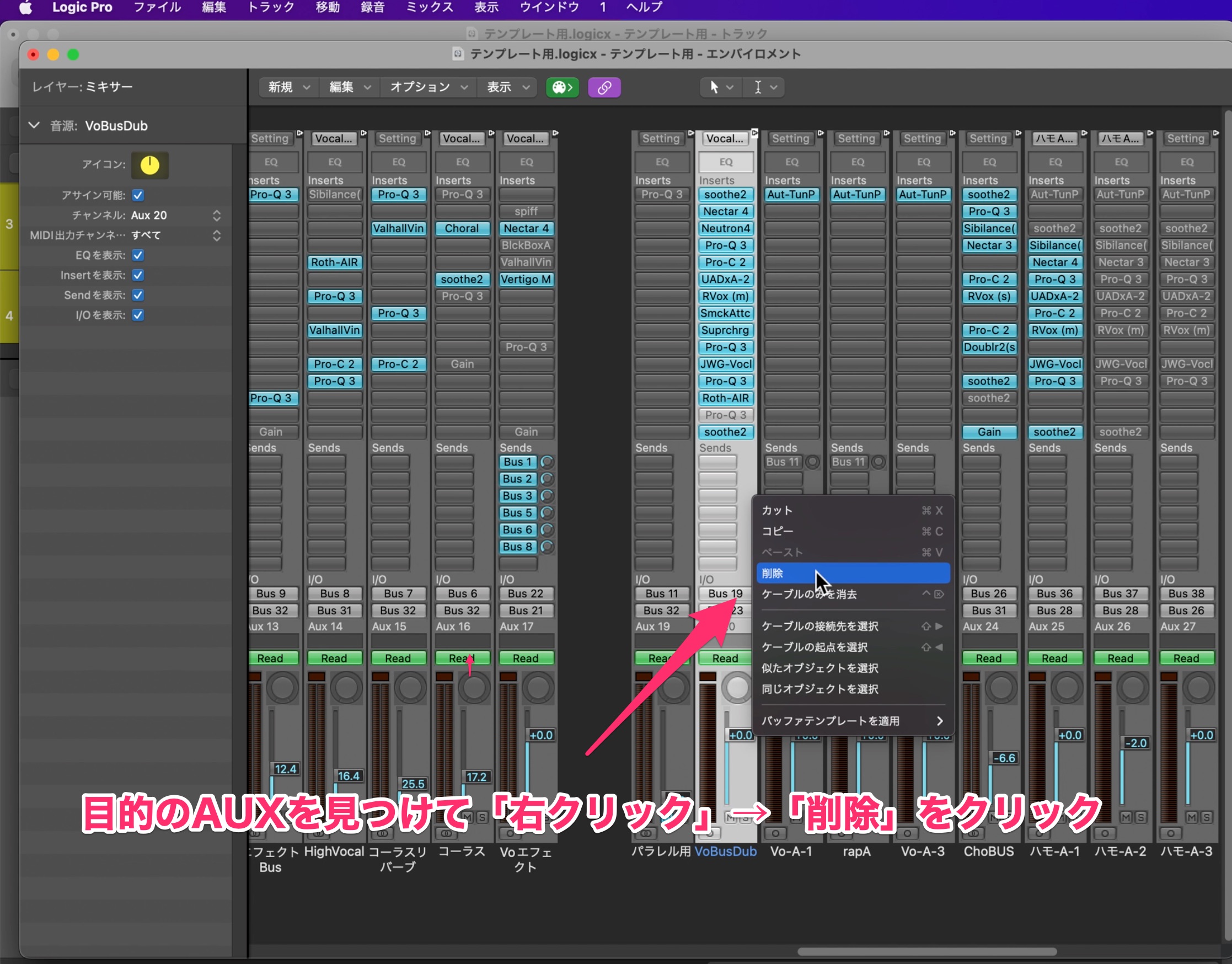The height and width of the screenshot is (964, 1232).
Task: Collapse the 音源 VoBusDub disclosure triangle
Action: point(34,125)
